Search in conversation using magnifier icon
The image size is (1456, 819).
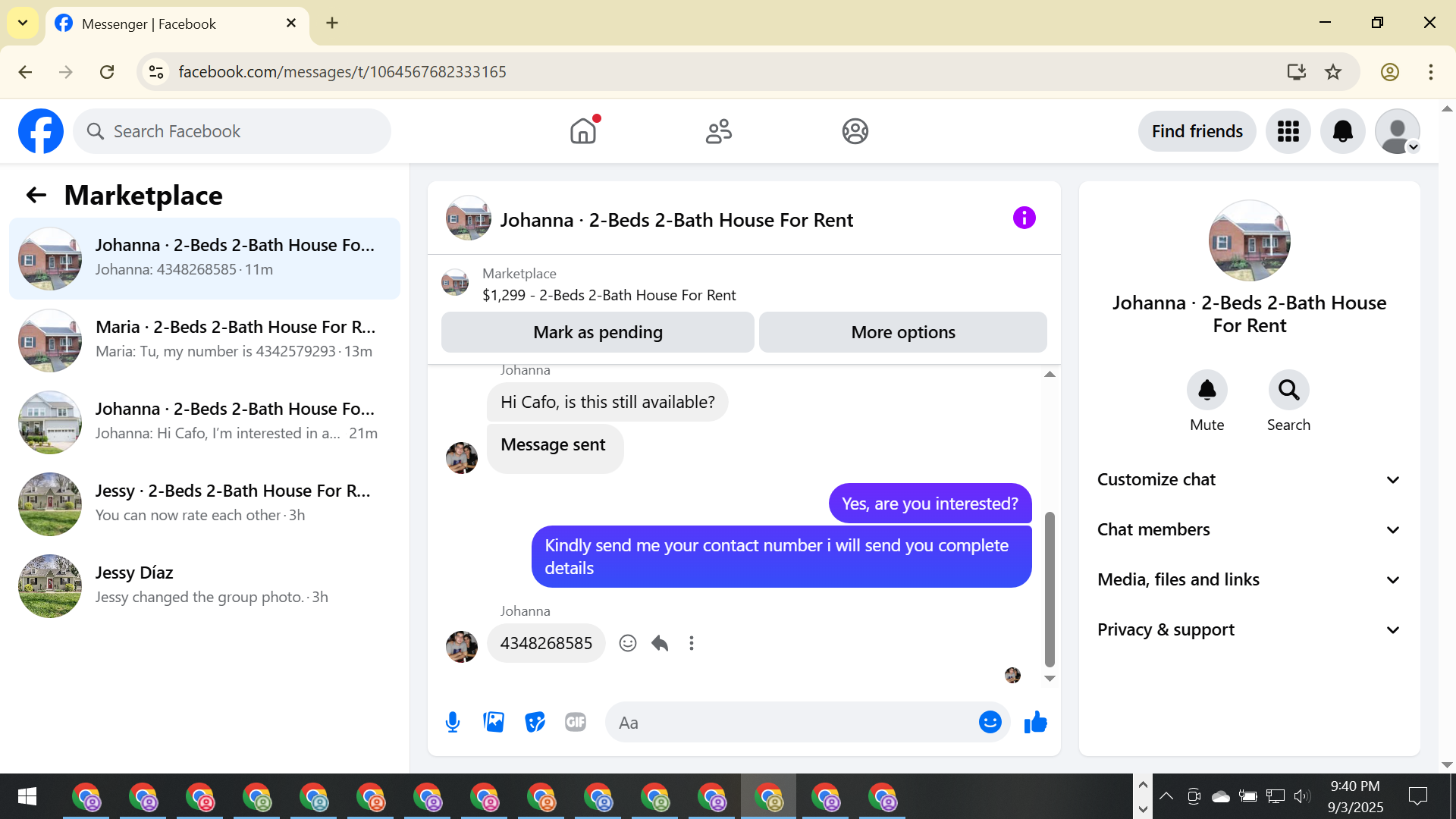click(1288, 390)
